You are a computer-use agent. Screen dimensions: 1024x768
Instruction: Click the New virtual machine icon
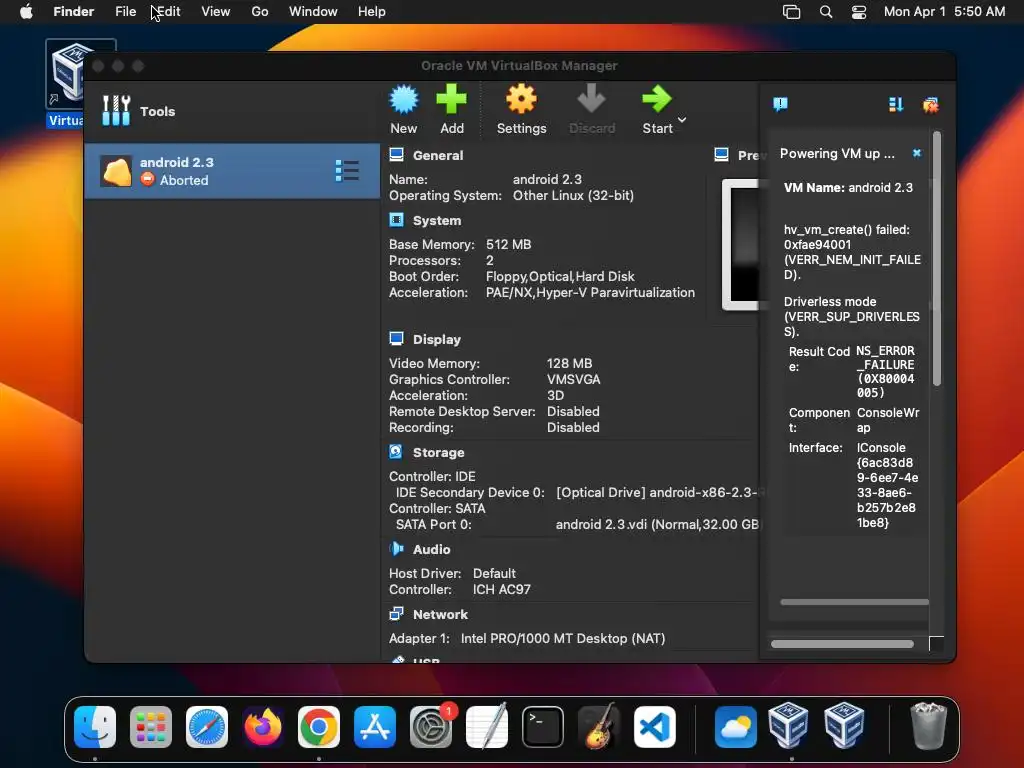coord(404,100)
